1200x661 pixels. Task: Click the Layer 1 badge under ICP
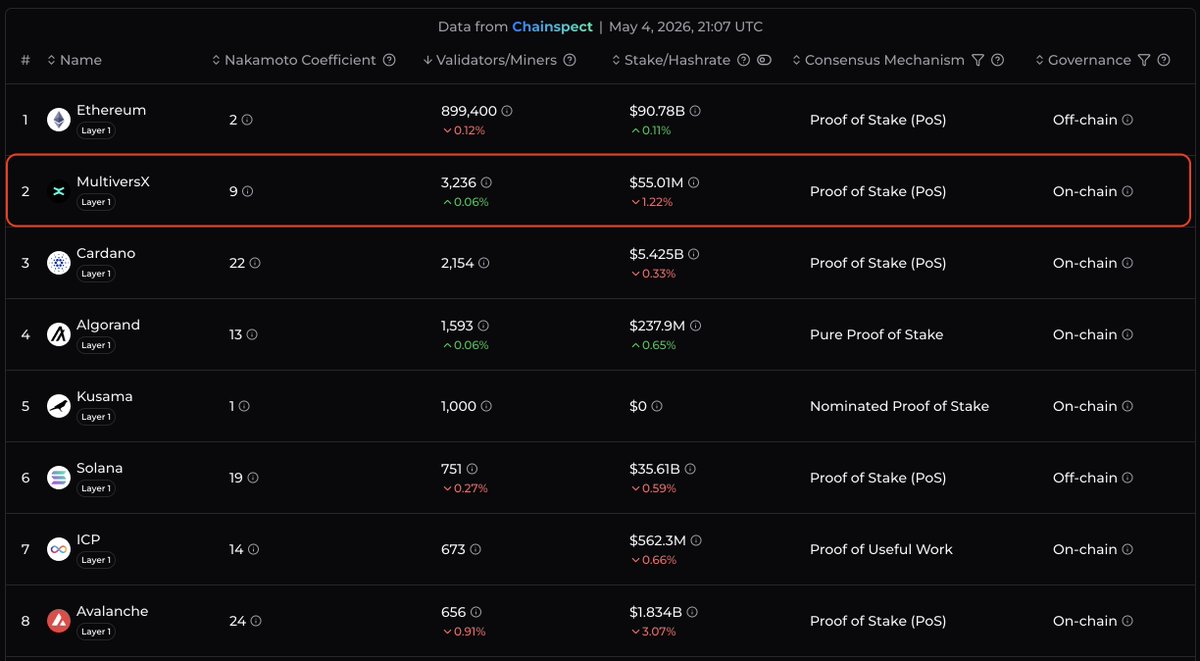96,560
